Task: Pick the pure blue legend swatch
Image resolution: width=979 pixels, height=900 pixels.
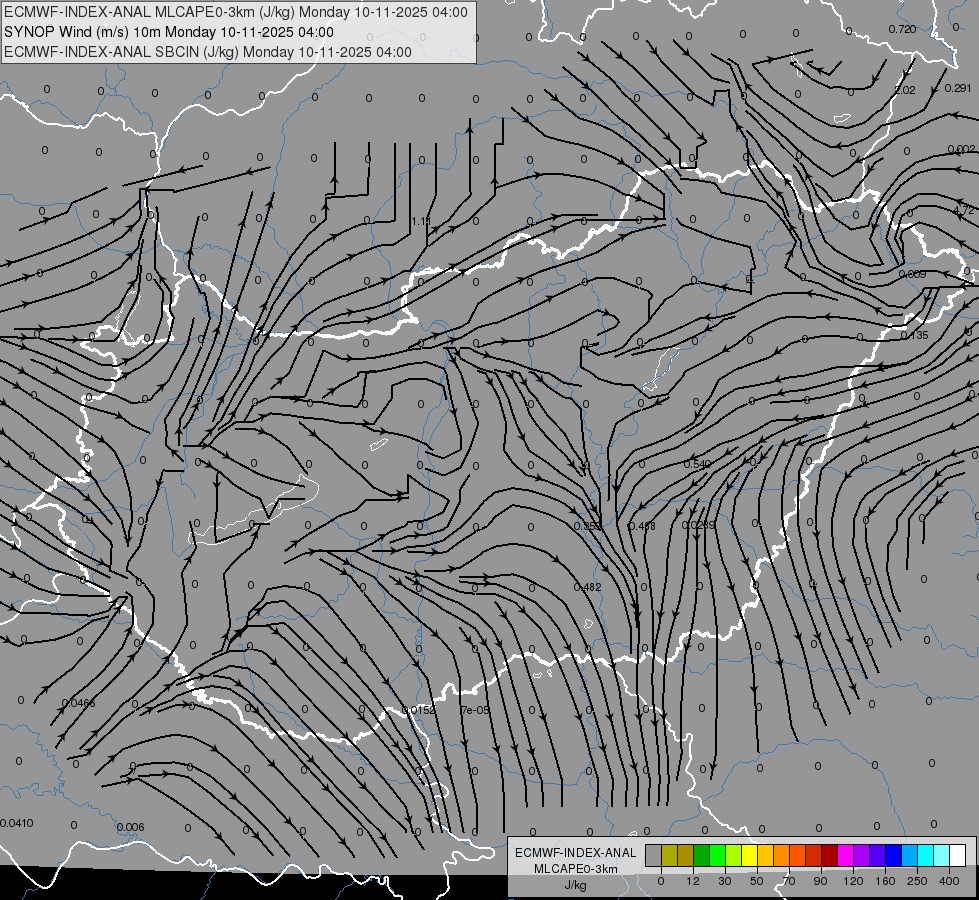Action: coord(893,855)
